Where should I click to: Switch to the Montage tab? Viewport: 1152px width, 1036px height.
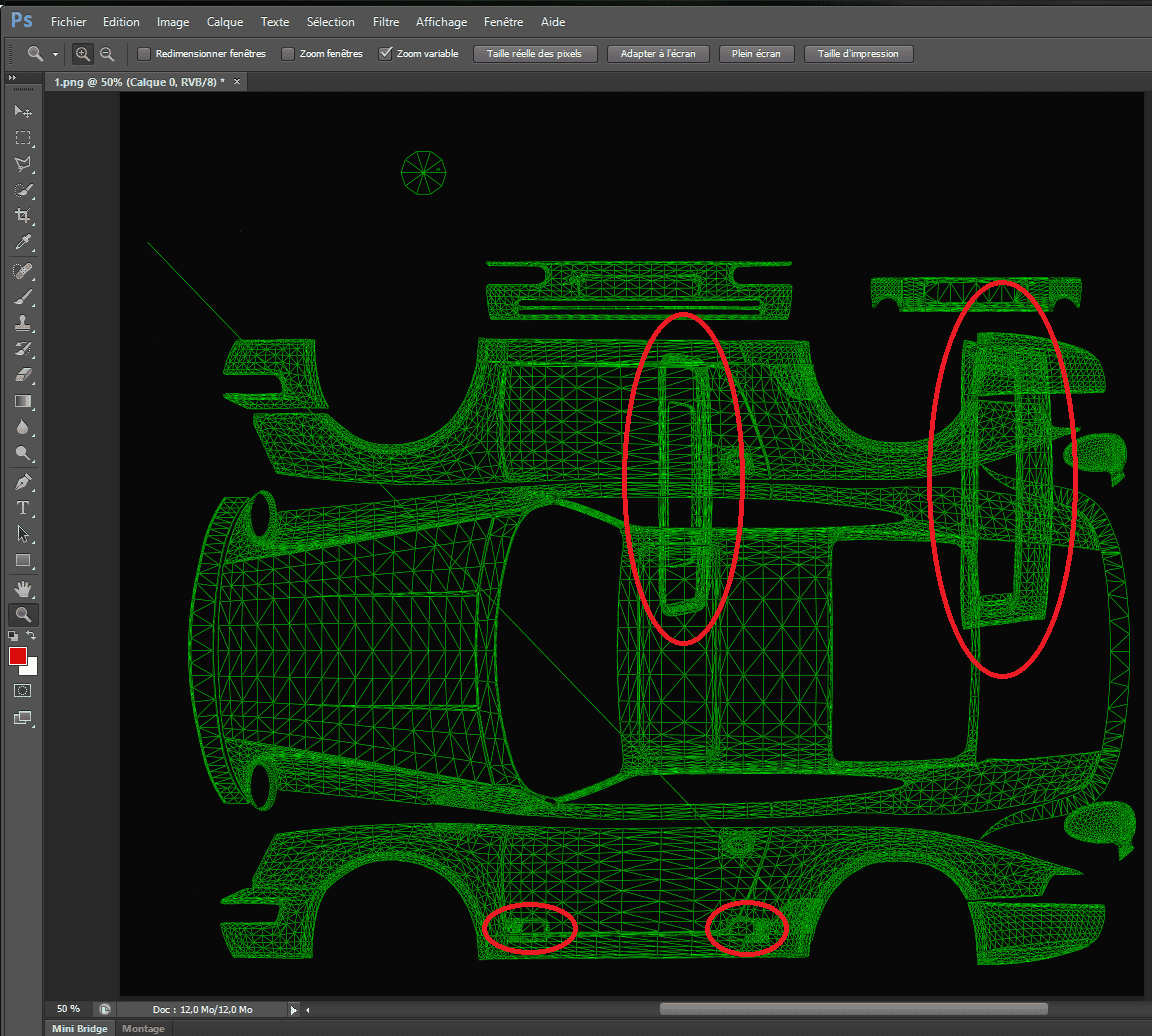coord(143,1029)
